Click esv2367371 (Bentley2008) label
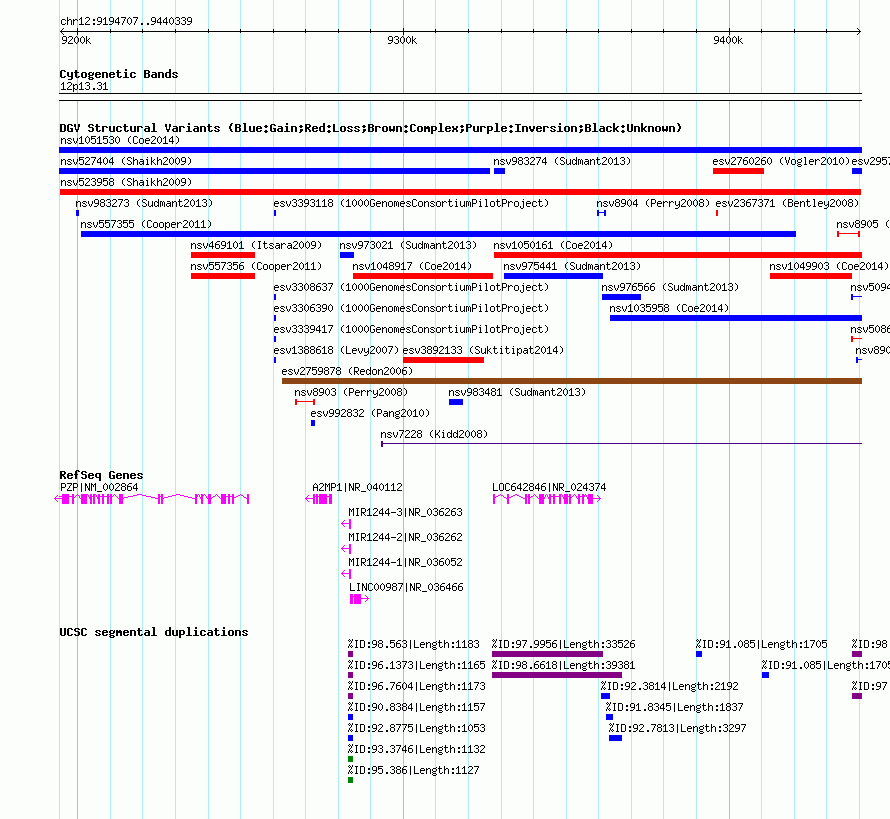 (x=787, y=203)
